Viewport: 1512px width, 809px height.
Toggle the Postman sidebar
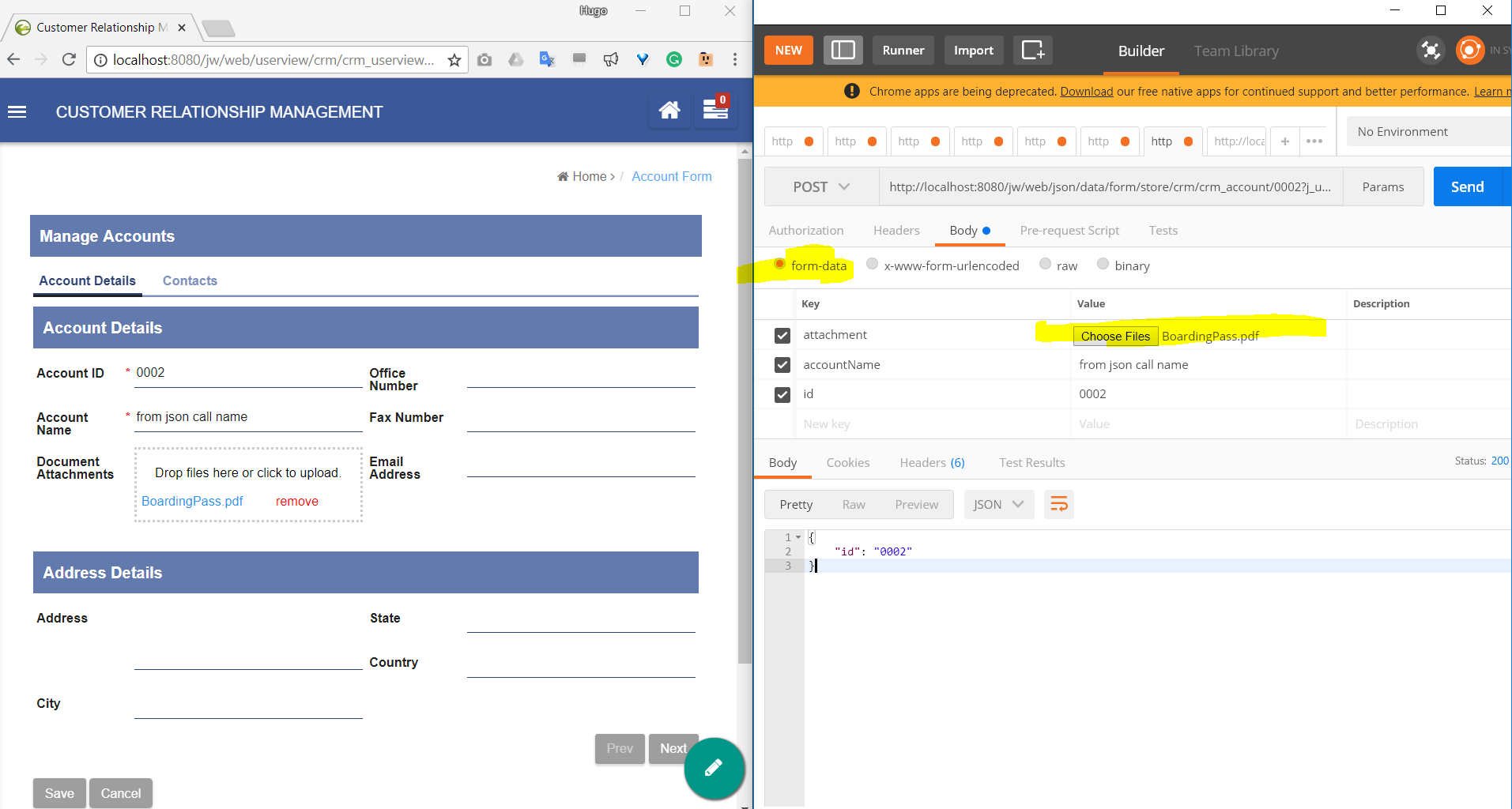click(843, 50)
